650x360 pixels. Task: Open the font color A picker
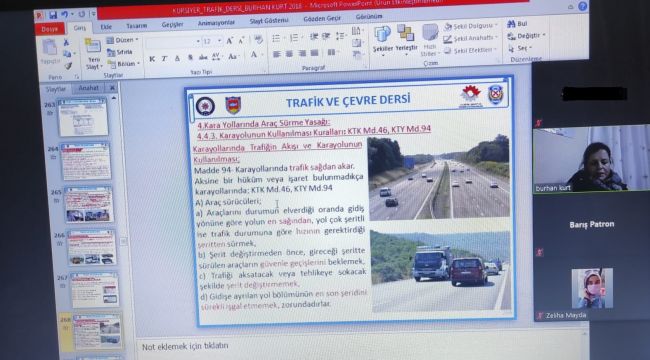[x=254, y=55]
